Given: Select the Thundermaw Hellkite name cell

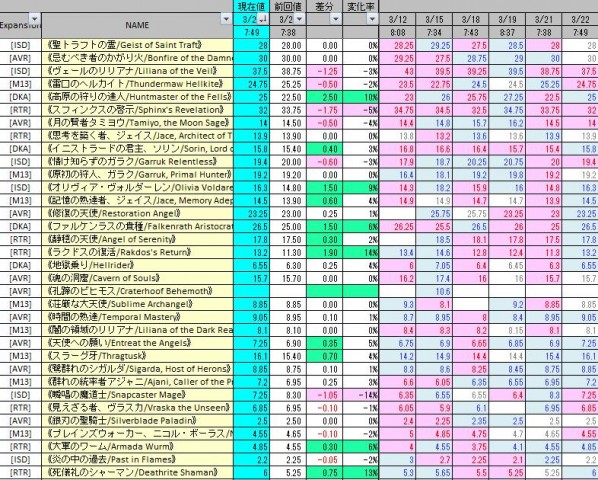Looking at the screenshot, I should click(137, 84).
